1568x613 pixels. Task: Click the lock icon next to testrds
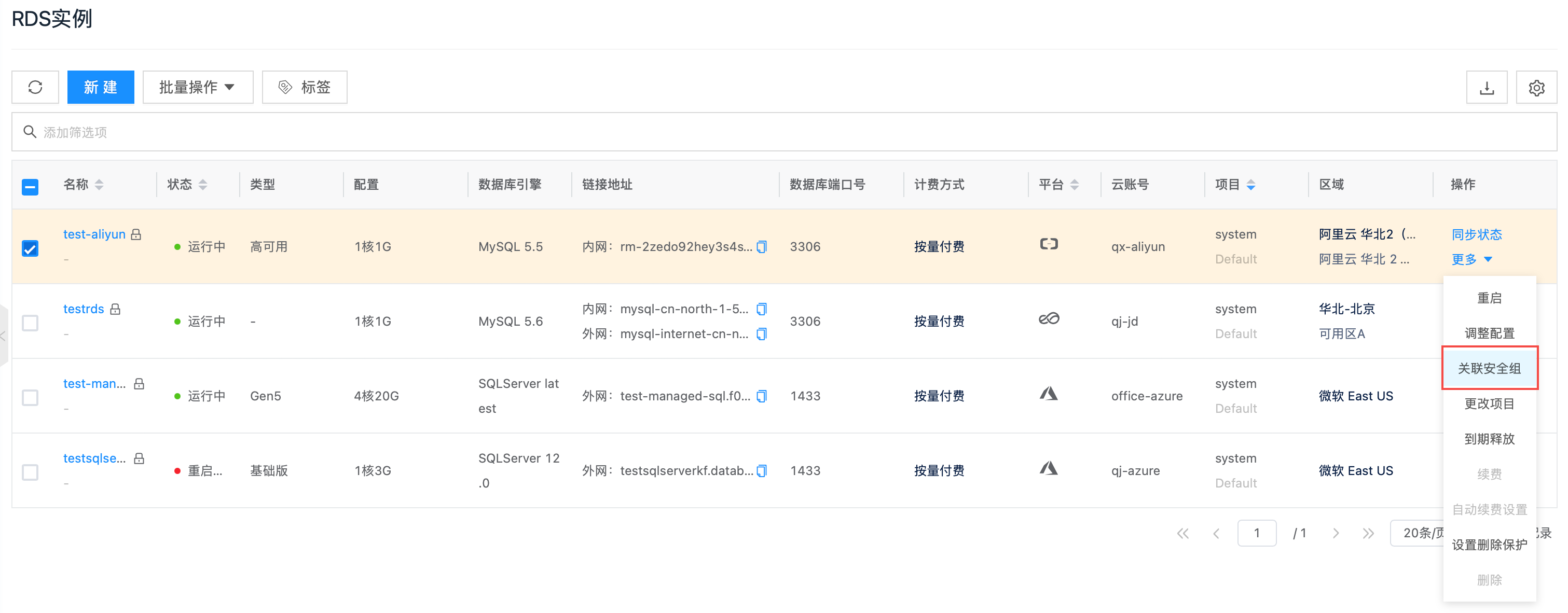click(115, 309)
